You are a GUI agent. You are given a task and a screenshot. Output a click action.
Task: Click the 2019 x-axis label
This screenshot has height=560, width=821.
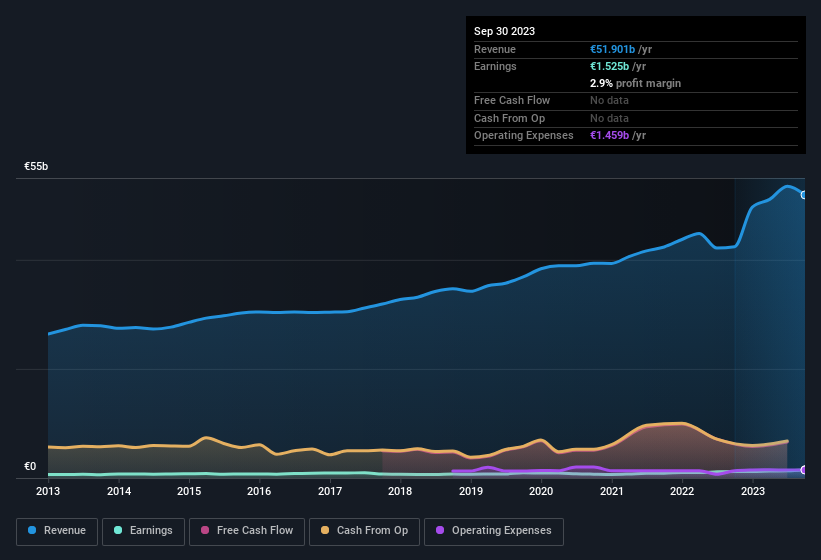(x=471, y=491)
